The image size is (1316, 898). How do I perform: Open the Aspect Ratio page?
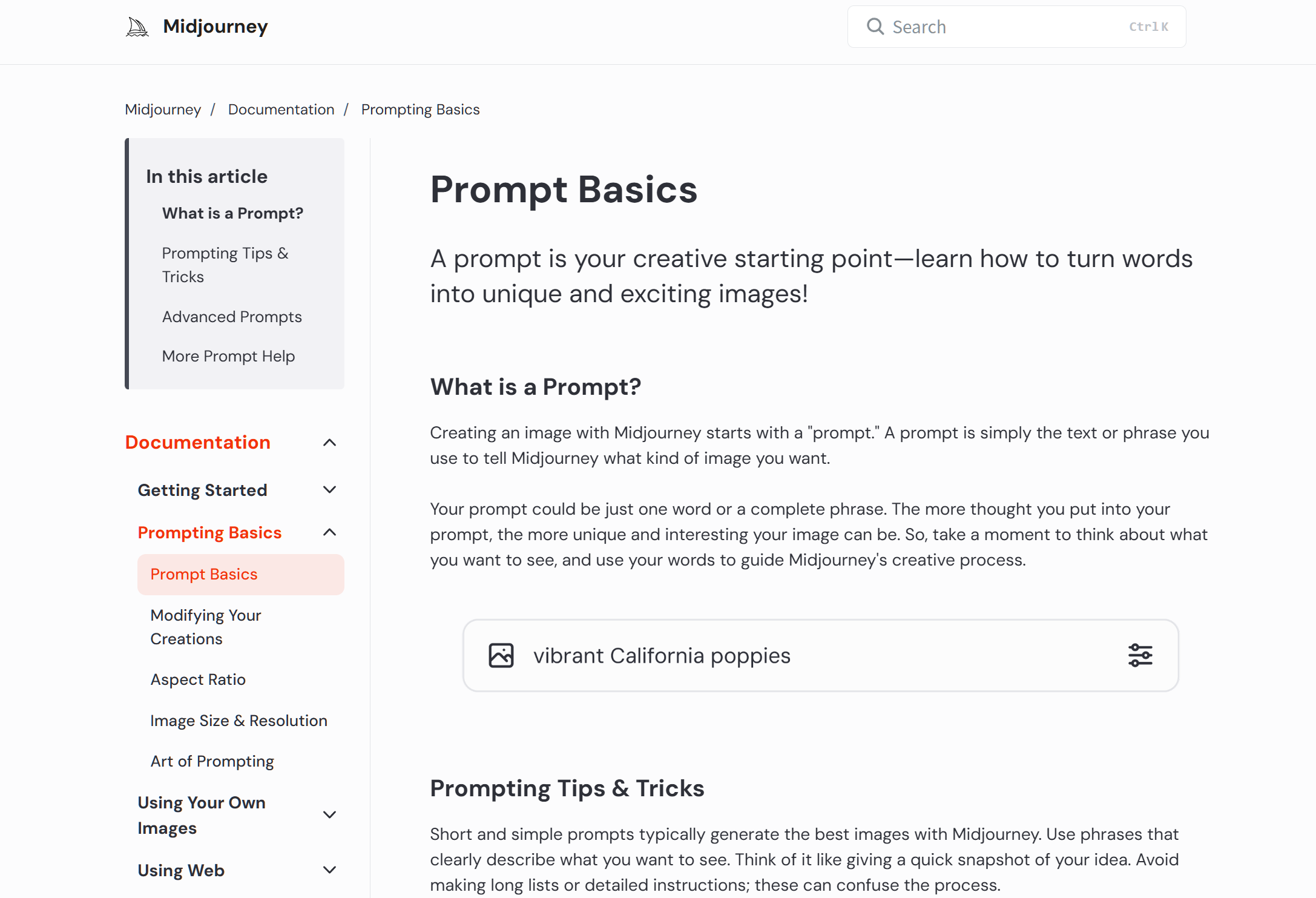click(198, 679)
